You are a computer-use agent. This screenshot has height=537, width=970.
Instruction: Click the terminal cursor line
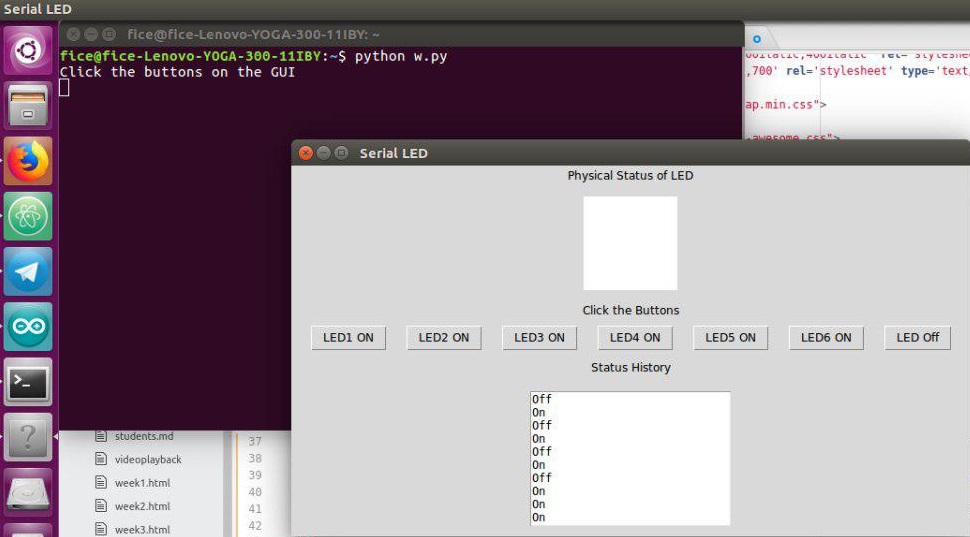click(x=64, y=88)
